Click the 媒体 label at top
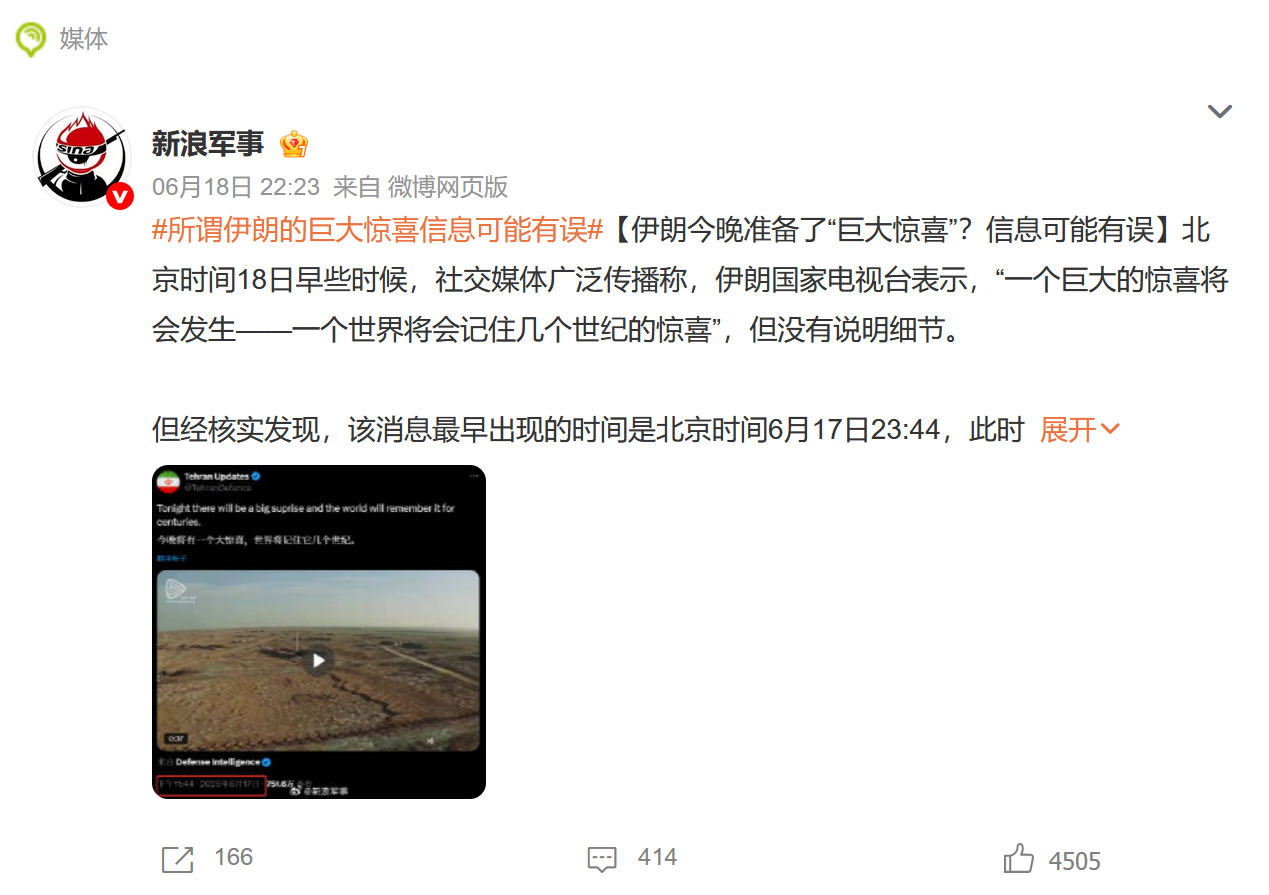 84,39
